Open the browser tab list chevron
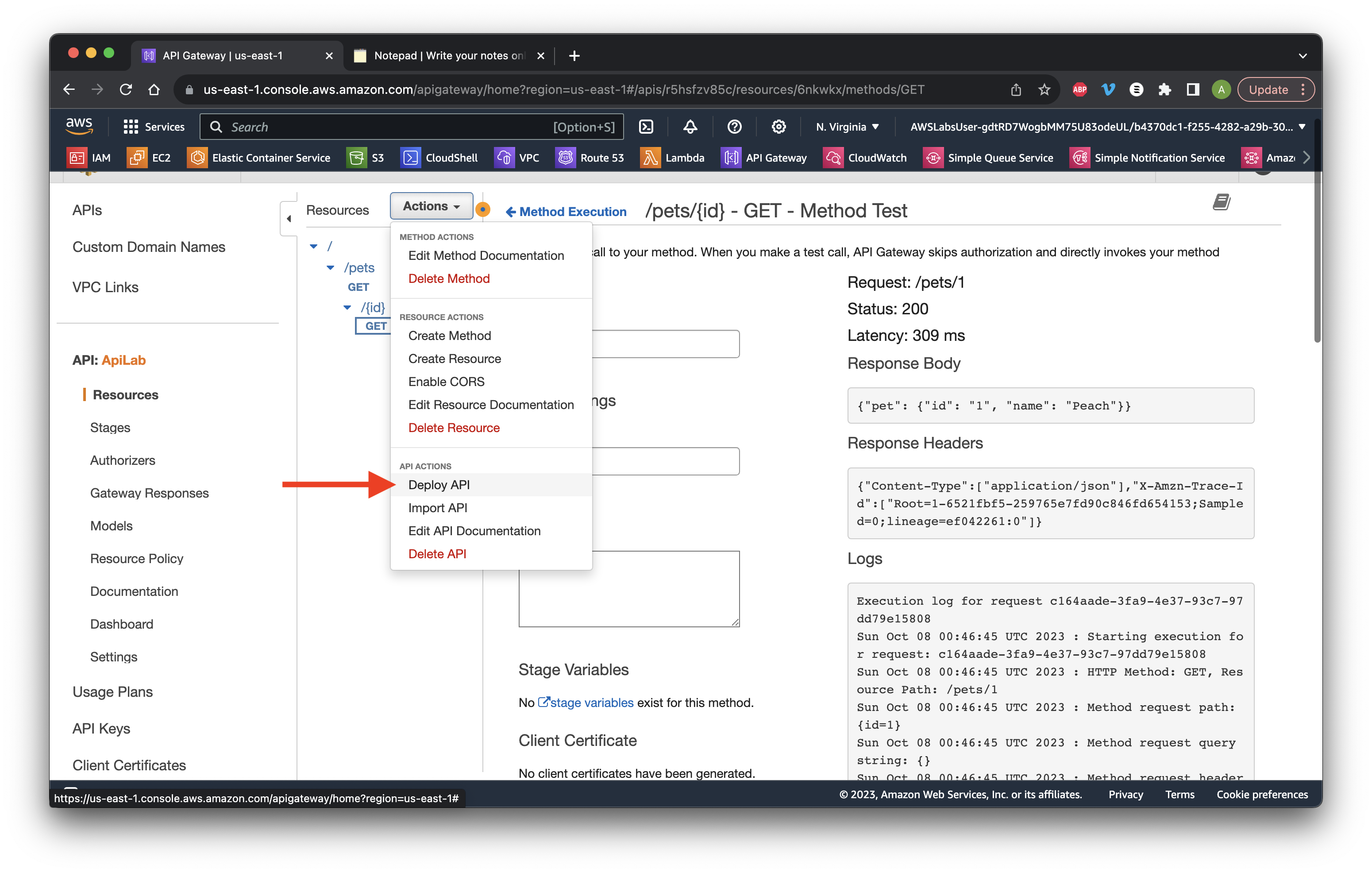 pyautogui.click(x=1303, y=56)
